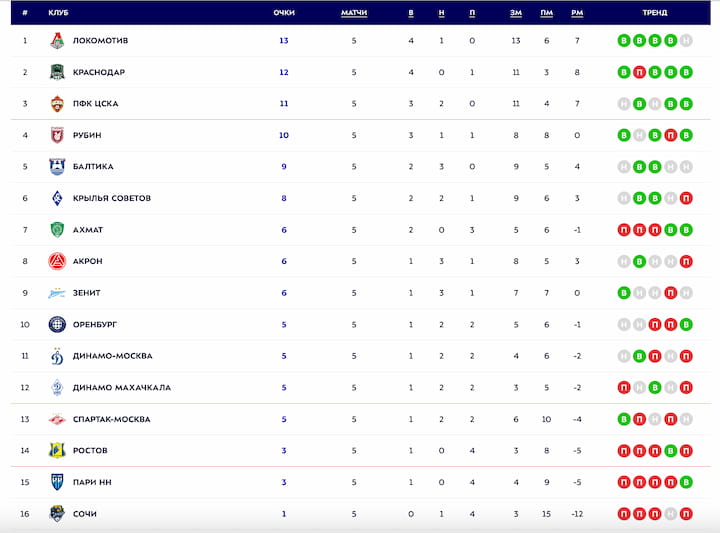Viewport: 720px width, 533px height.
Task: Open the СОЧИ club name
Action: click(x=85, y=514)
